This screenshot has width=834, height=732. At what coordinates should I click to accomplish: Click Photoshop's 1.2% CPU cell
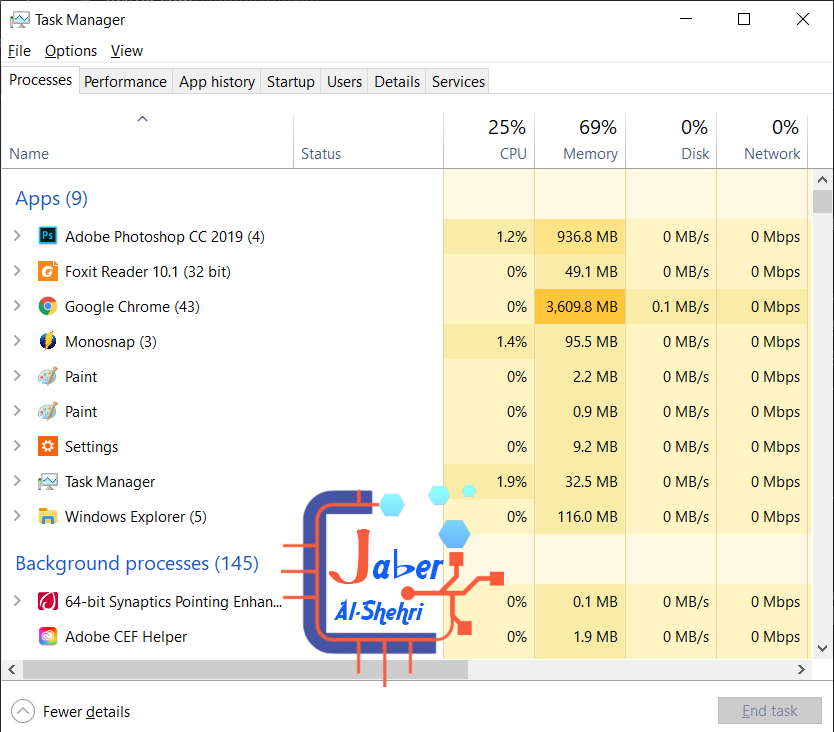pos(489,236)
